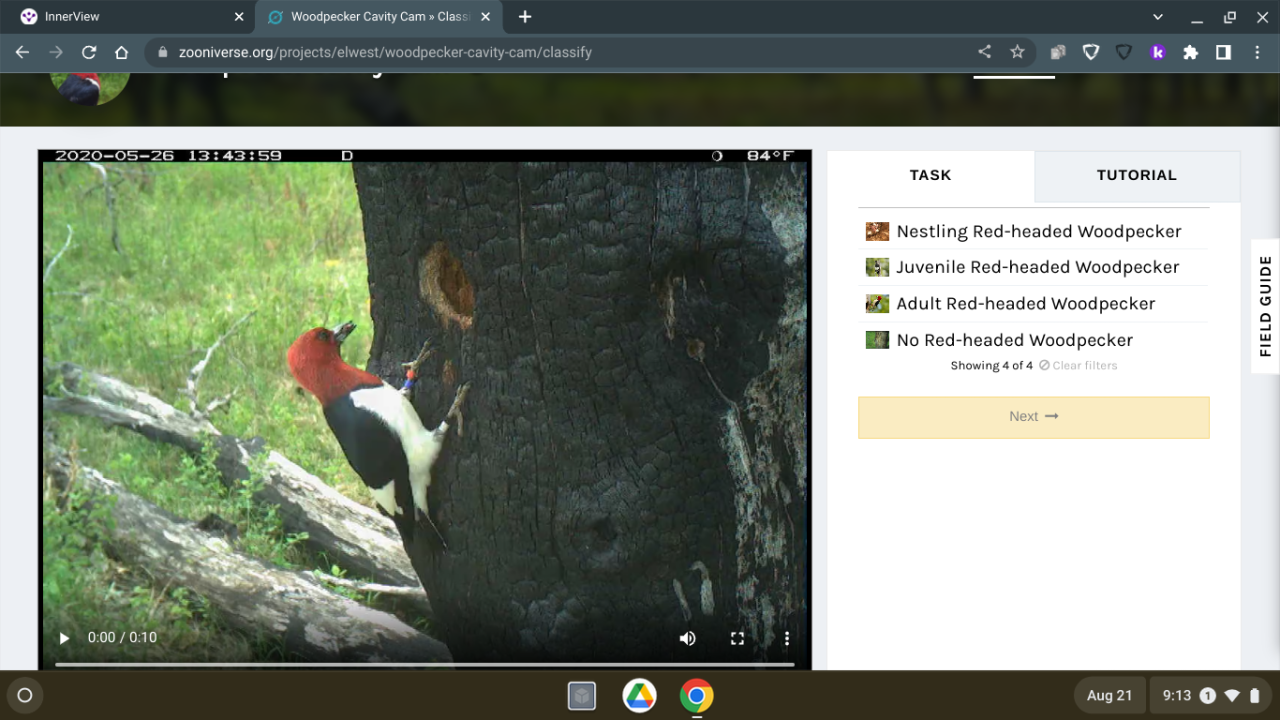Switch to the TUTORIAL tab
Image resolution: width=1280 pixels, height=720 pixels.
tap(1137, 175)
